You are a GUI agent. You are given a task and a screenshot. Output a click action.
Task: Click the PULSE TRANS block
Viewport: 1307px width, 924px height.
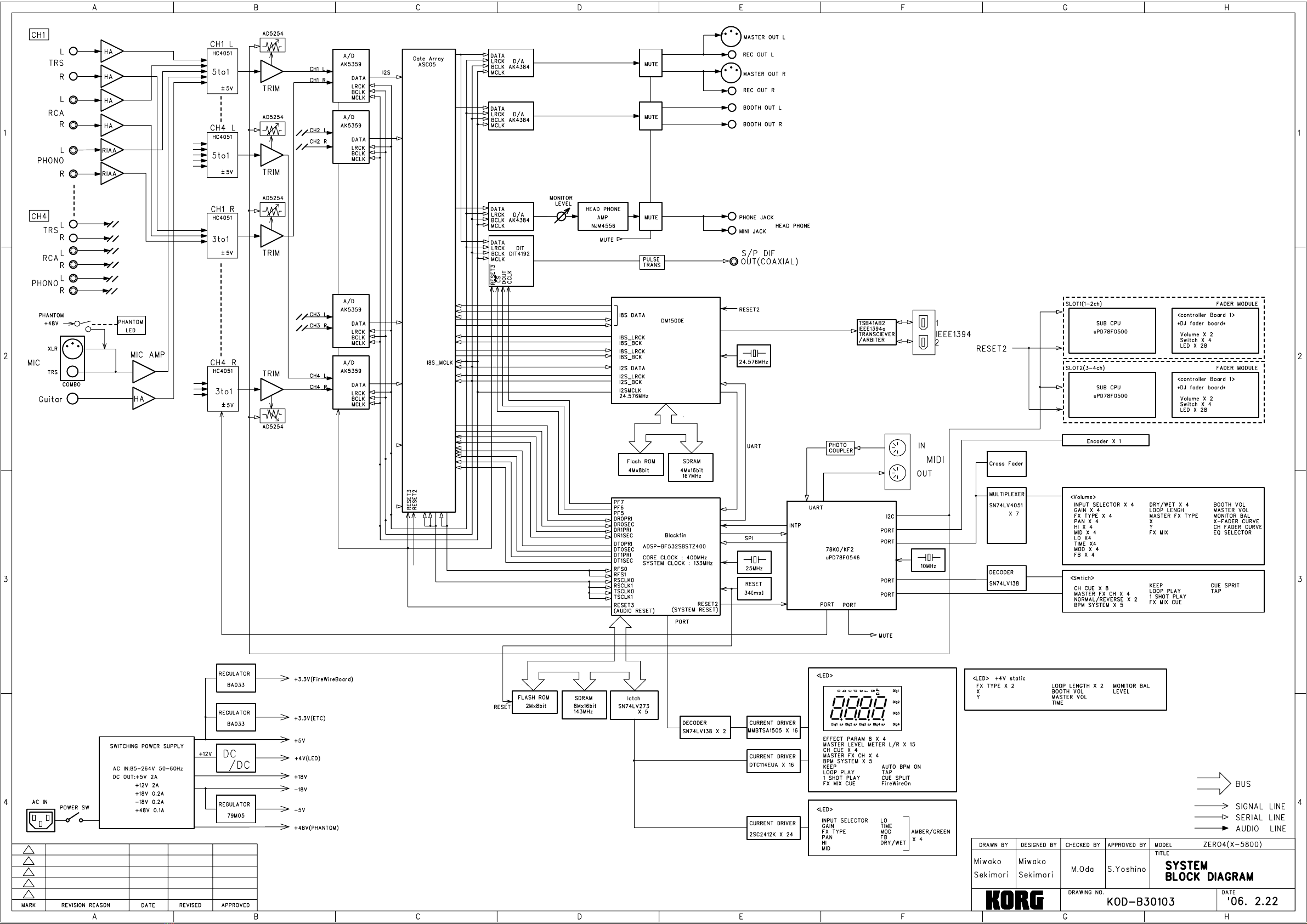(651, 262)
